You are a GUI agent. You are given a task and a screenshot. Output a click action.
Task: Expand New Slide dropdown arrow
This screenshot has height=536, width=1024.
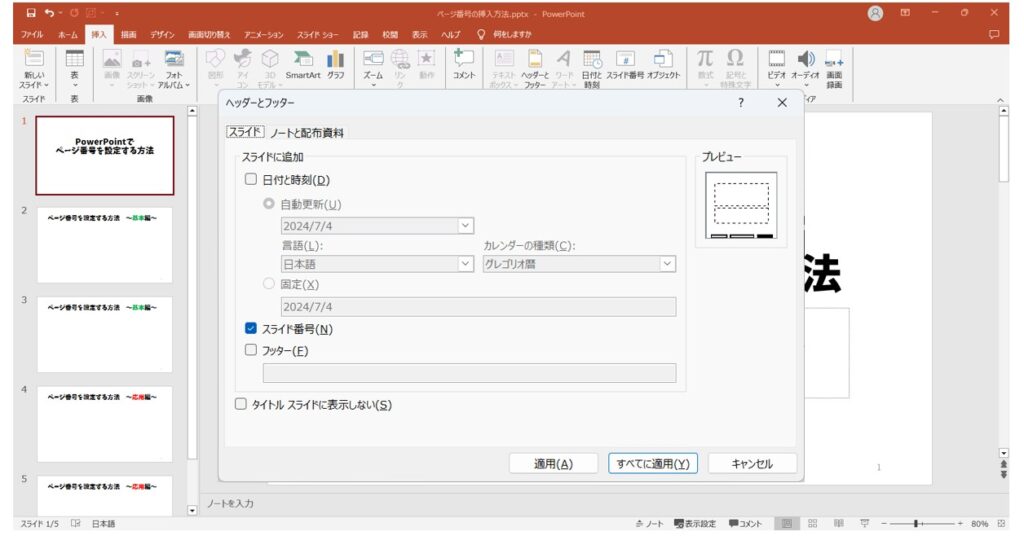pos(45,85)
